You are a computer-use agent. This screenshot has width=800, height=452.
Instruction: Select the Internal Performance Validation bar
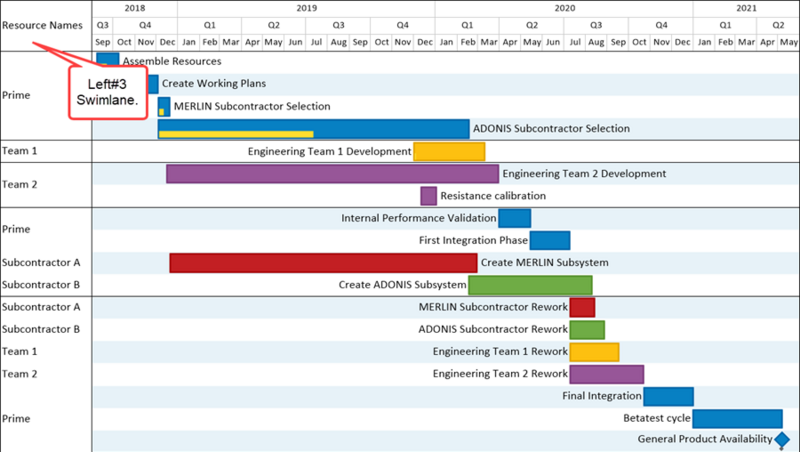point(514,218)
